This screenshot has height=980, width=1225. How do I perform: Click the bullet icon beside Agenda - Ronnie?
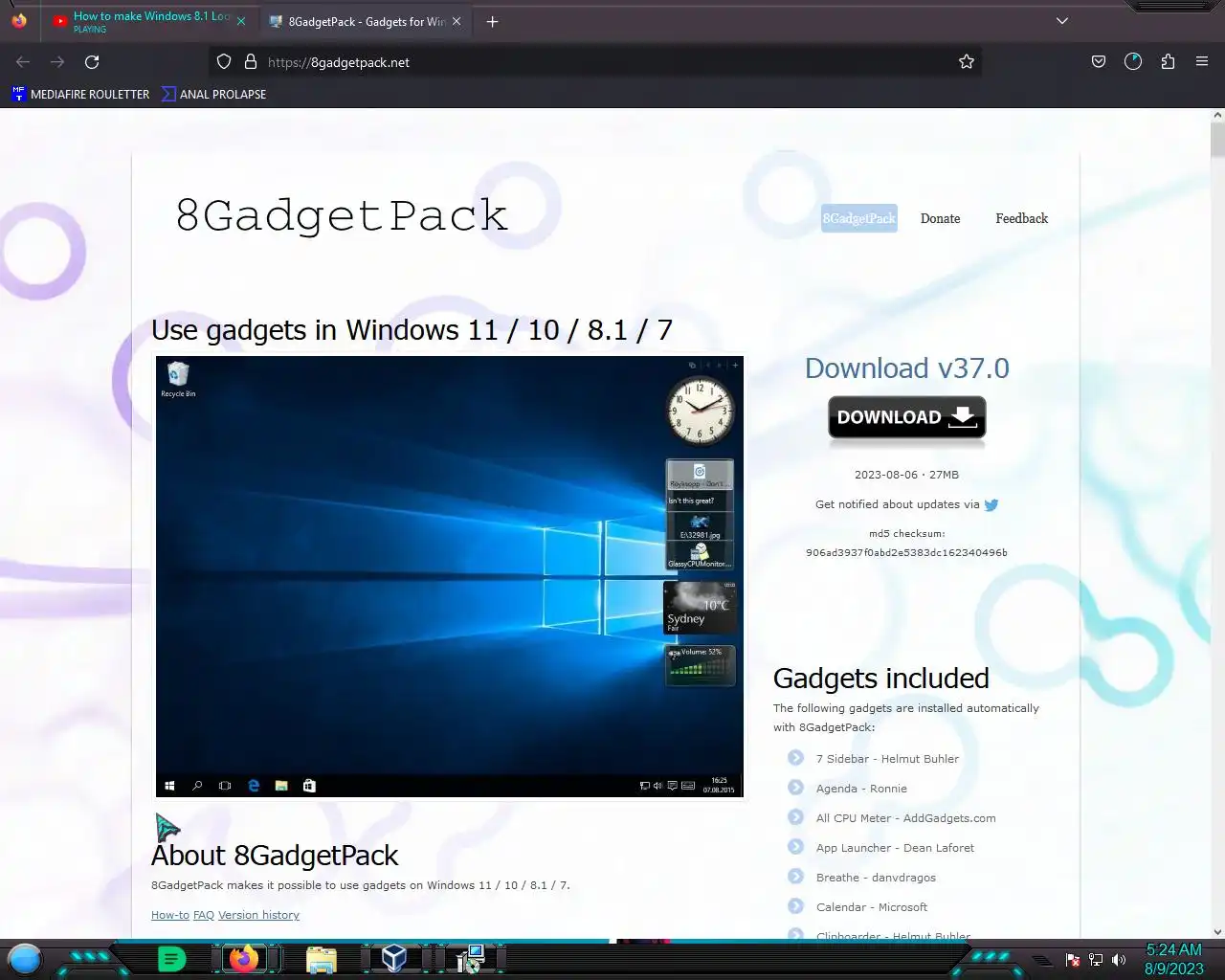click(x=795, y=788)
